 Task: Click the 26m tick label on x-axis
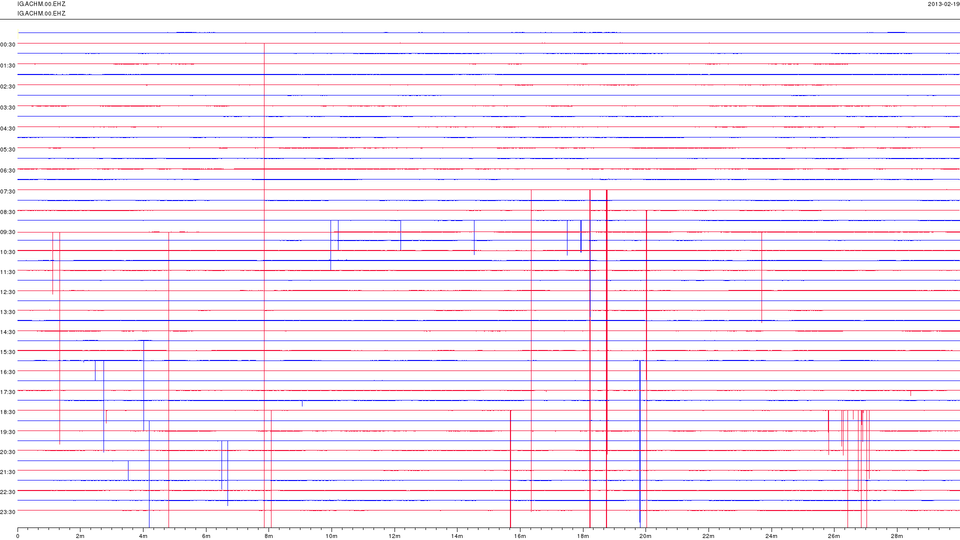(x=834, y=536)
